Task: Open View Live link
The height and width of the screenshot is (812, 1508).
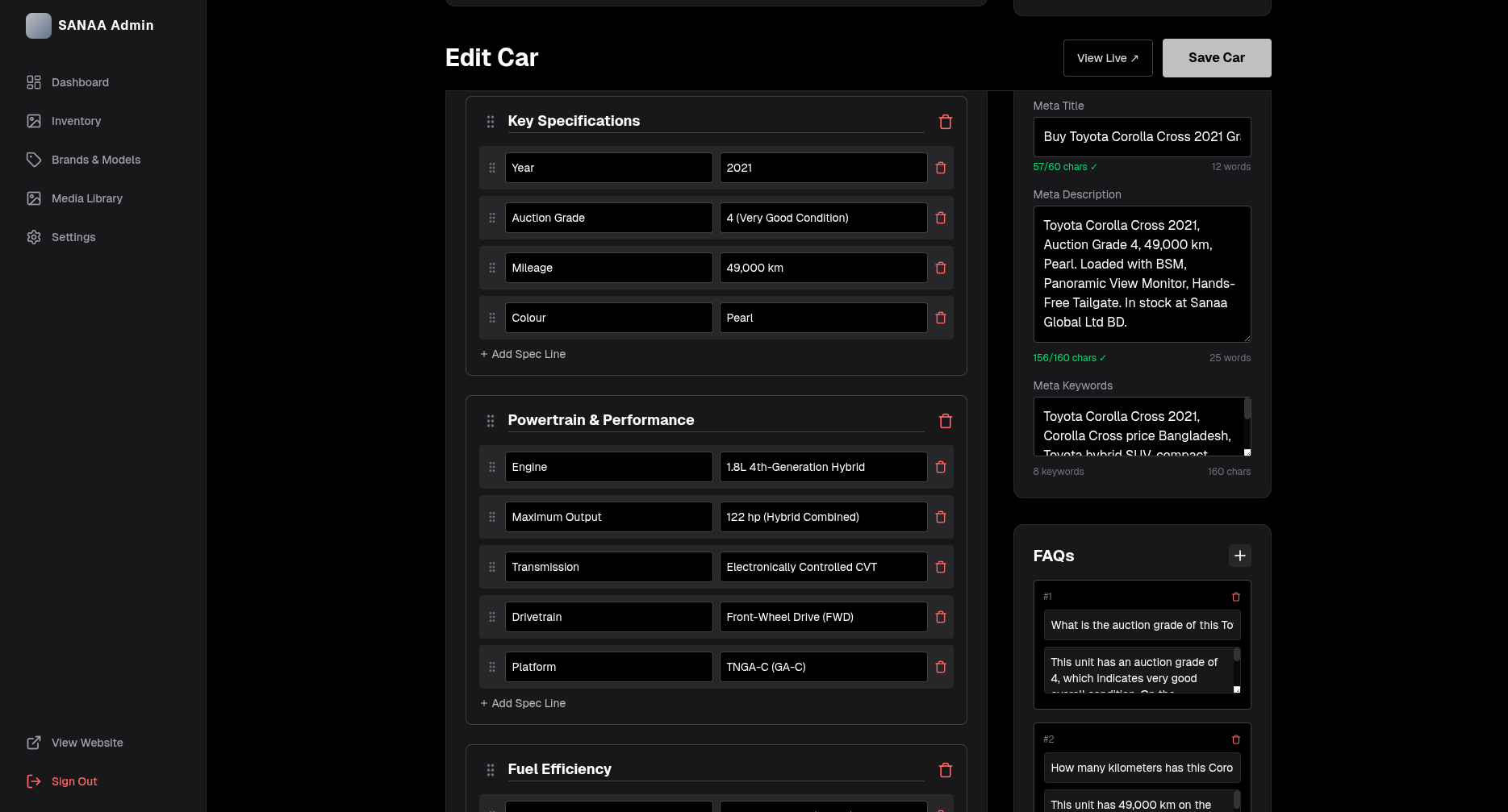Action: pyautogui.click(x=1107, y=58)
